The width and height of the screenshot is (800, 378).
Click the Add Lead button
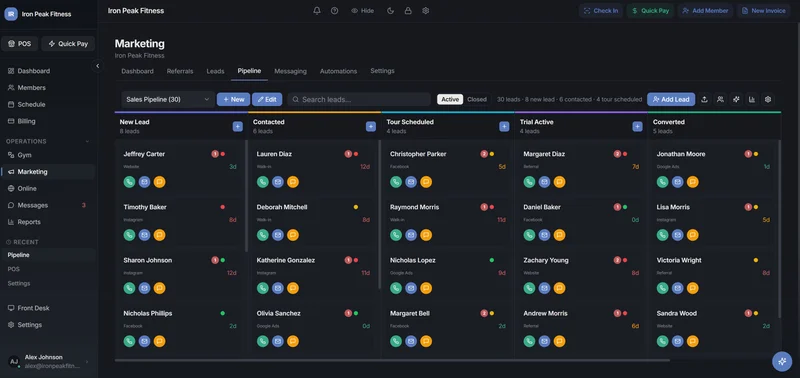(x=671, y=99)
